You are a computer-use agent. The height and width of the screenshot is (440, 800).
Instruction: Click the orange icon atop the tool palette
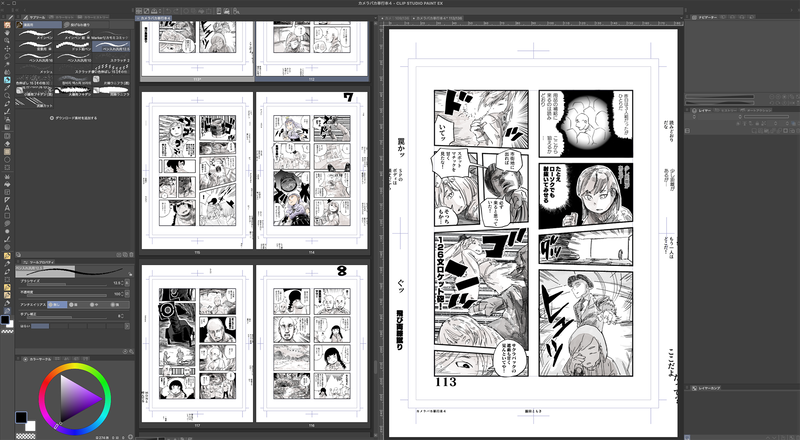7,25
